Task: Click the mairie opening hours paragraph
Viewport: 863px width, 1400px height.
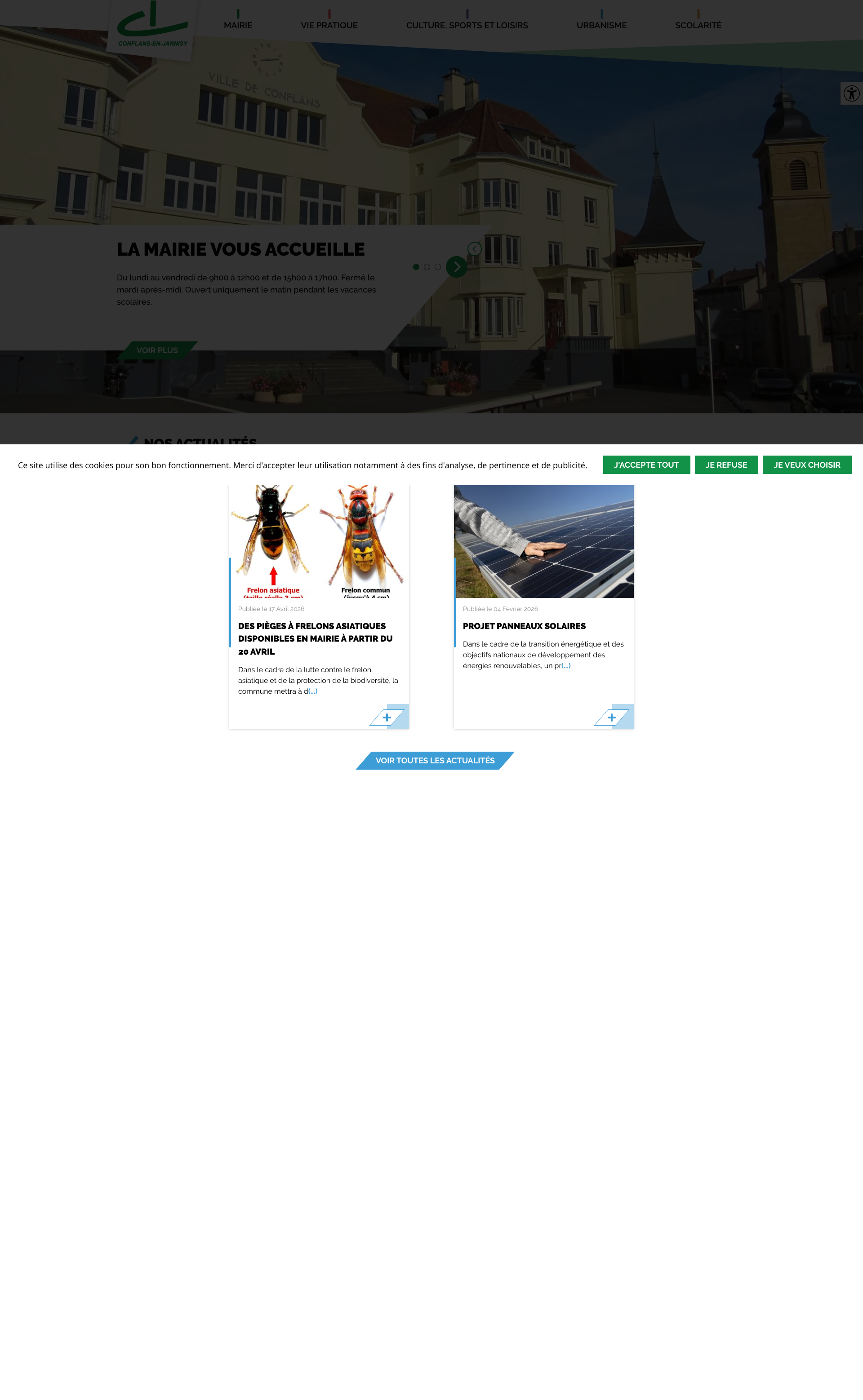Action: point(247,290)
